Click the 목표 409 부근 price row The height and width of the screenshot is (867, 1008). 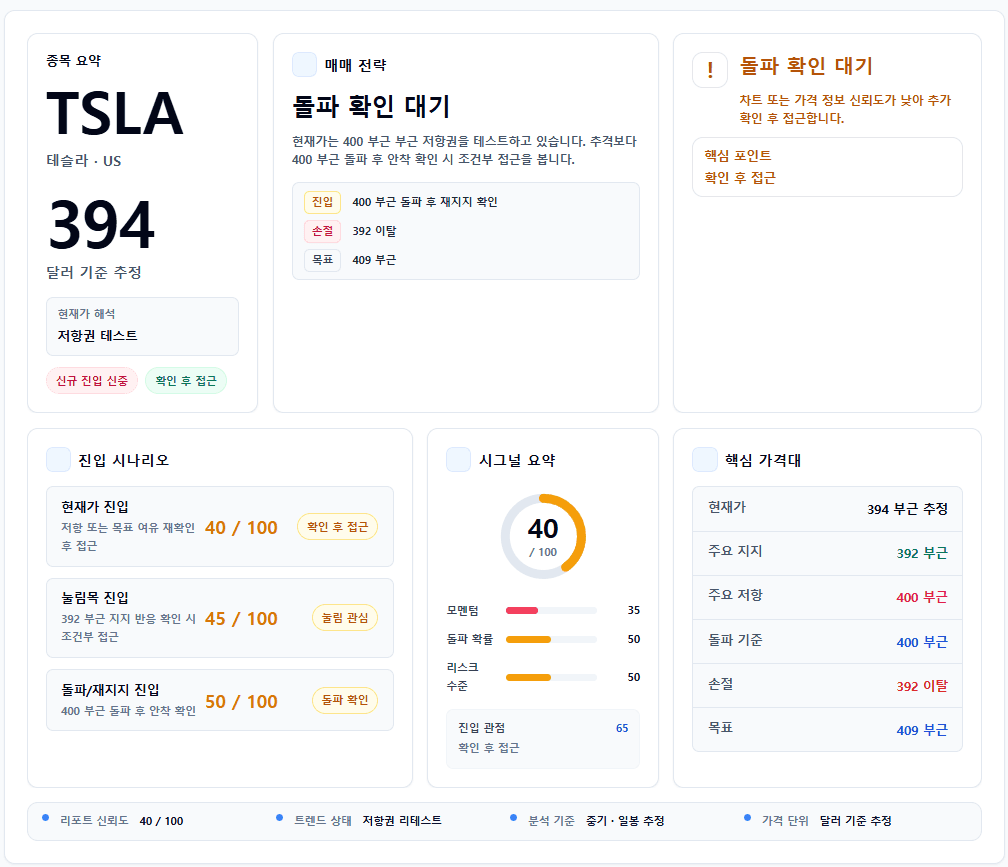827,729
